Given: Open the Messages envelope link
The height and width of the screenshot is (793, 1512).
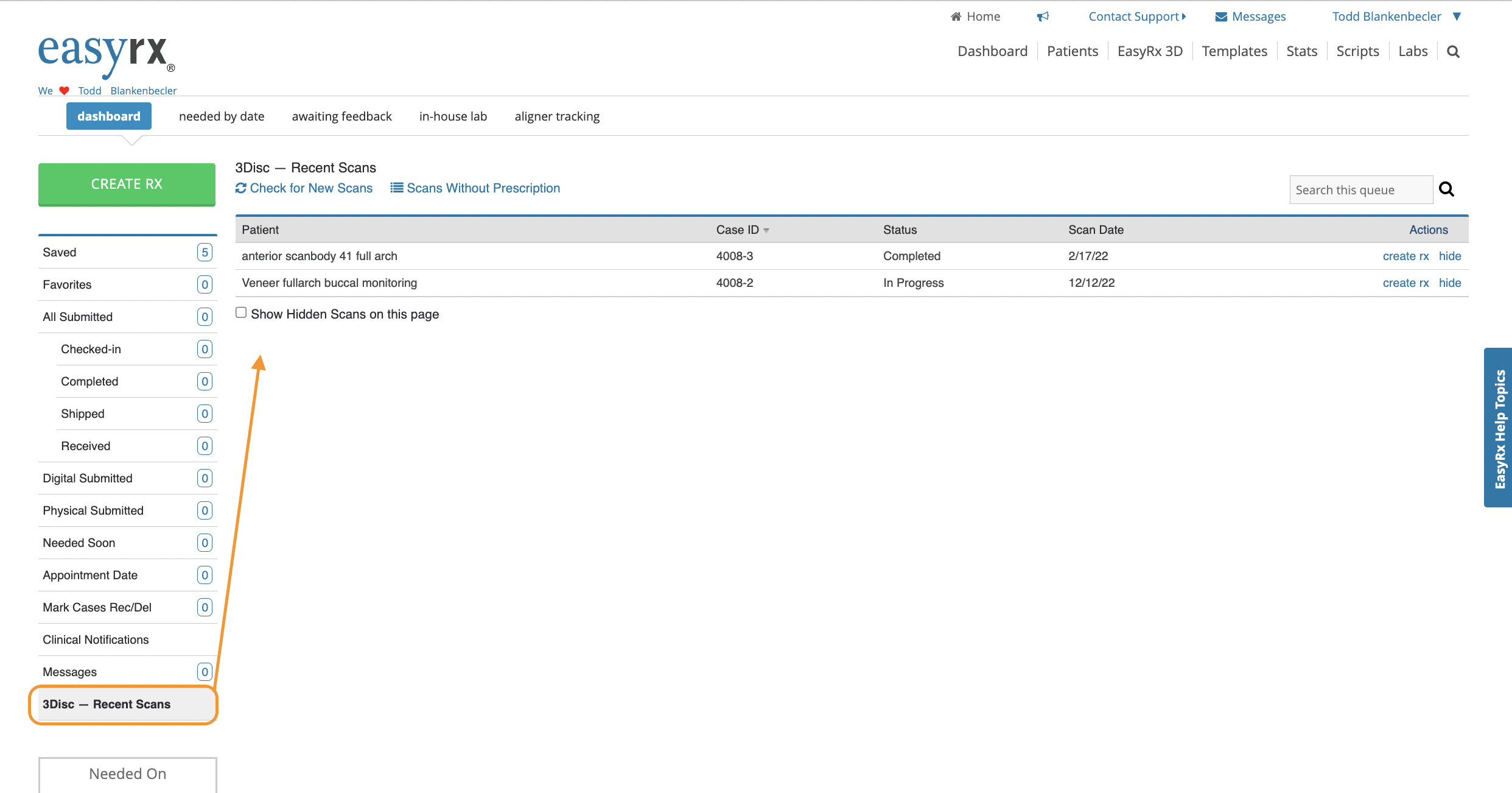Looking at the screenshot, I should coord(1250,16).
